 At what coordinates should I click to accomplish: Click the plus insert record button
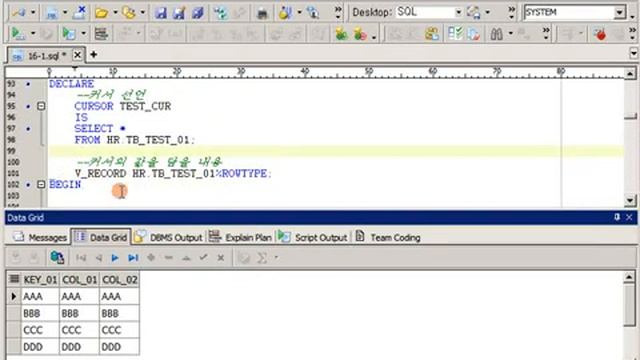[x=151, y=258]
